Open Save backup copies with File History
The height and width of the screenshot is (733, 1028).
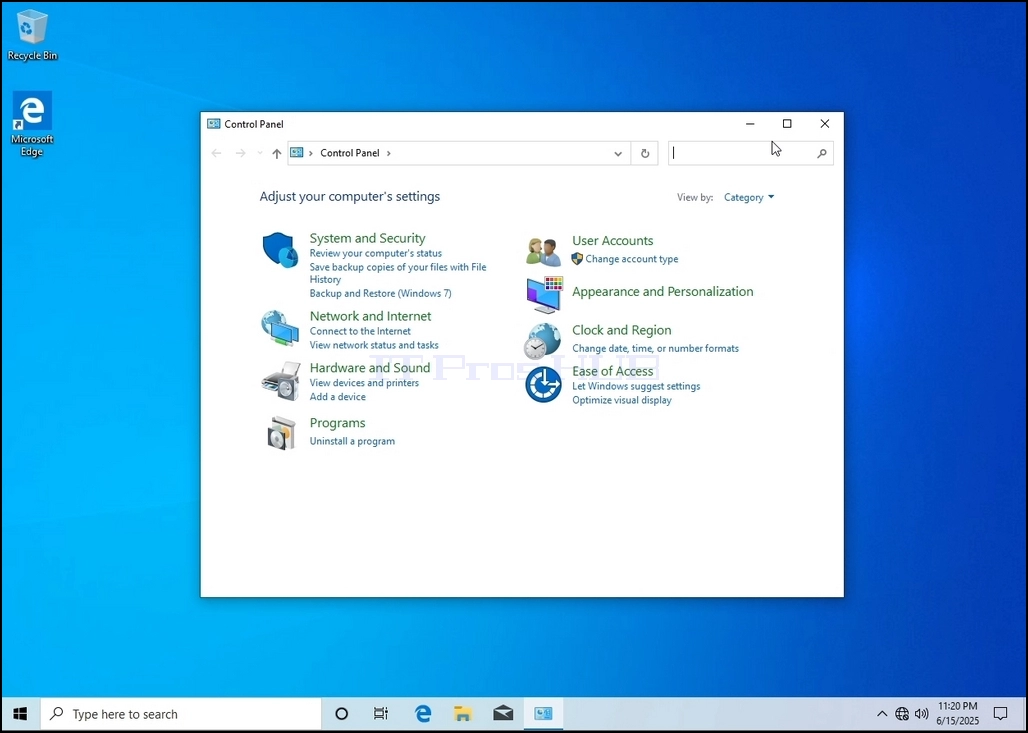point(398,273)
